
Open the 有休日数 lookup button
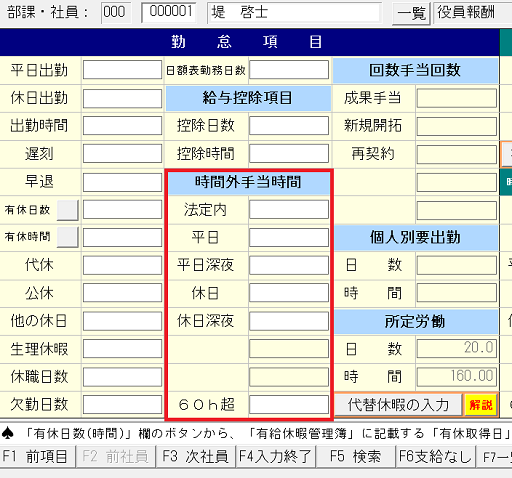[68, 210]
